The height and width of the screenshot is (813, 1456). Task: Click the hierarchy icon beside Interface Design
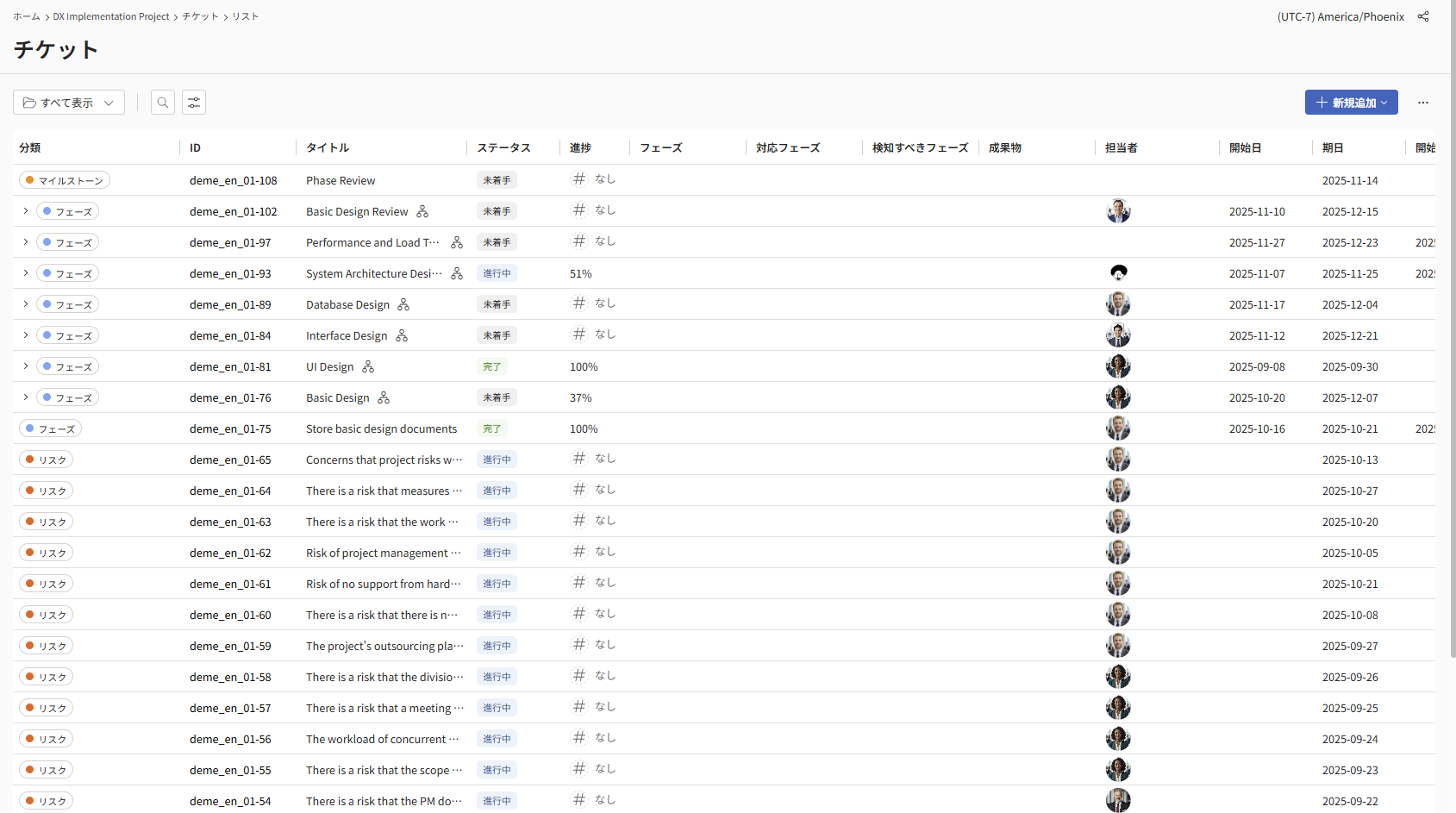(402, 335)
